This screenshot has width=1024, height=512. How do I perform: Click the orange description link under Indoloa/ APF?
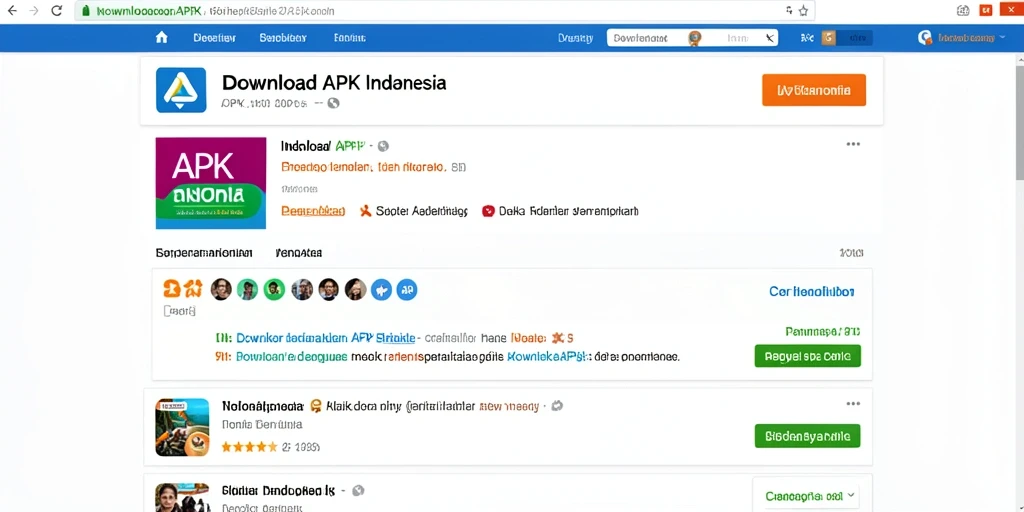[x=364, y=167]
